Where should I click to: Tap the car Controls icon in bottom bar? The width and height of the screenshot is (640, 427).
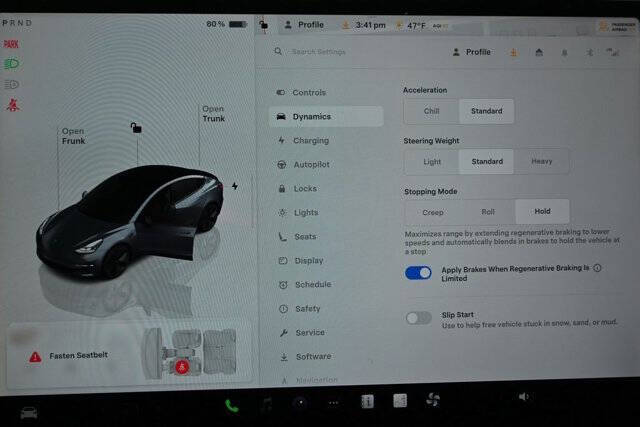click(x=29, y=413)
